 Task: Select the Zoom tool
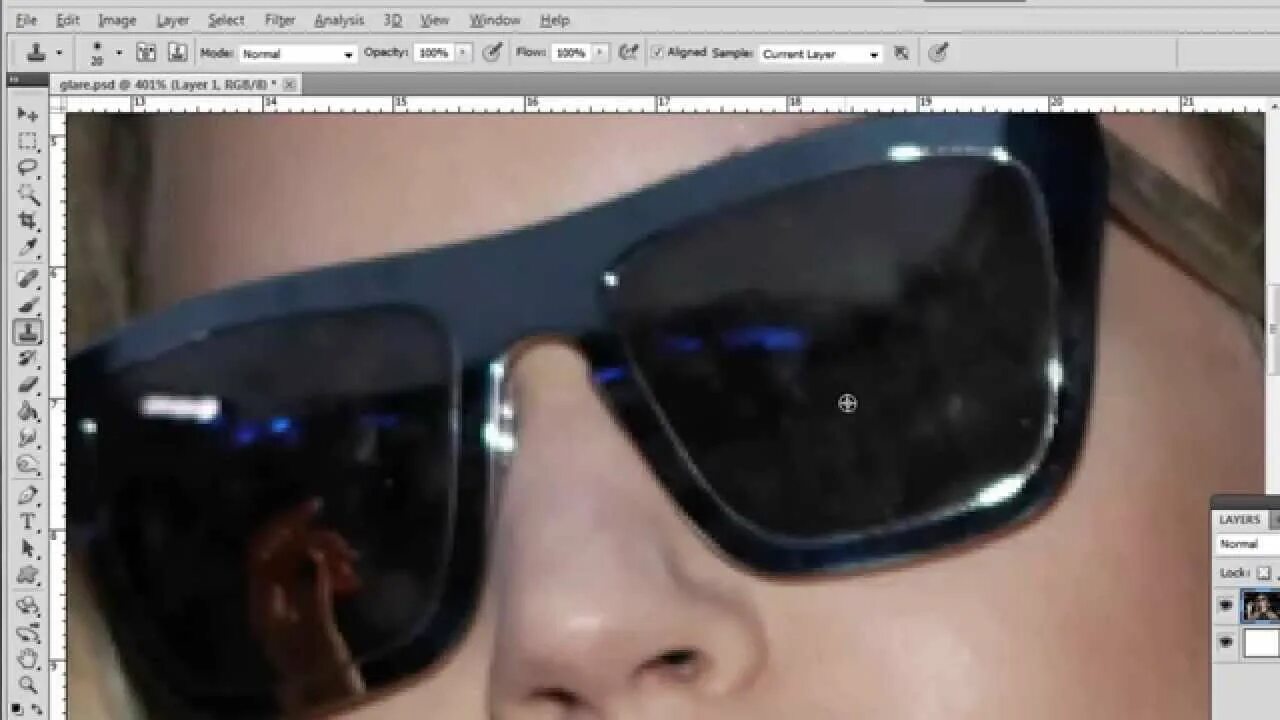28,685
